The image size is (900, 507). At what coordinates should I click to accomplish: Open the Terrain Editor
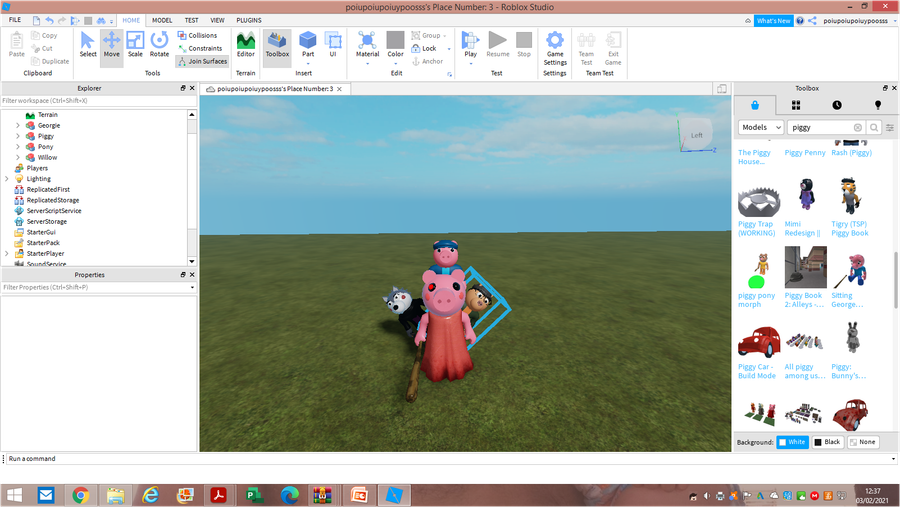[246, 45]
